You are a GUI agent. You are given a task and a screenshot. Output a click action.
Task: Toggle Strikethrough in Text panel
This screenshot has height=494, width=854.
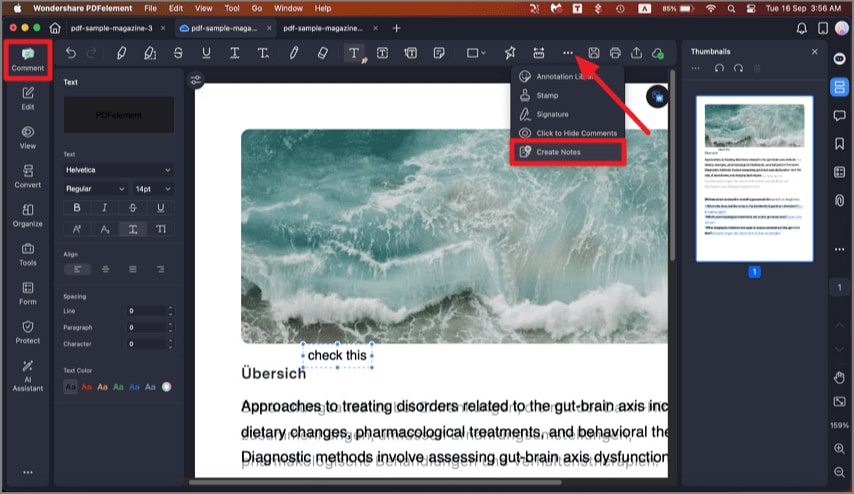pos(132,208)
